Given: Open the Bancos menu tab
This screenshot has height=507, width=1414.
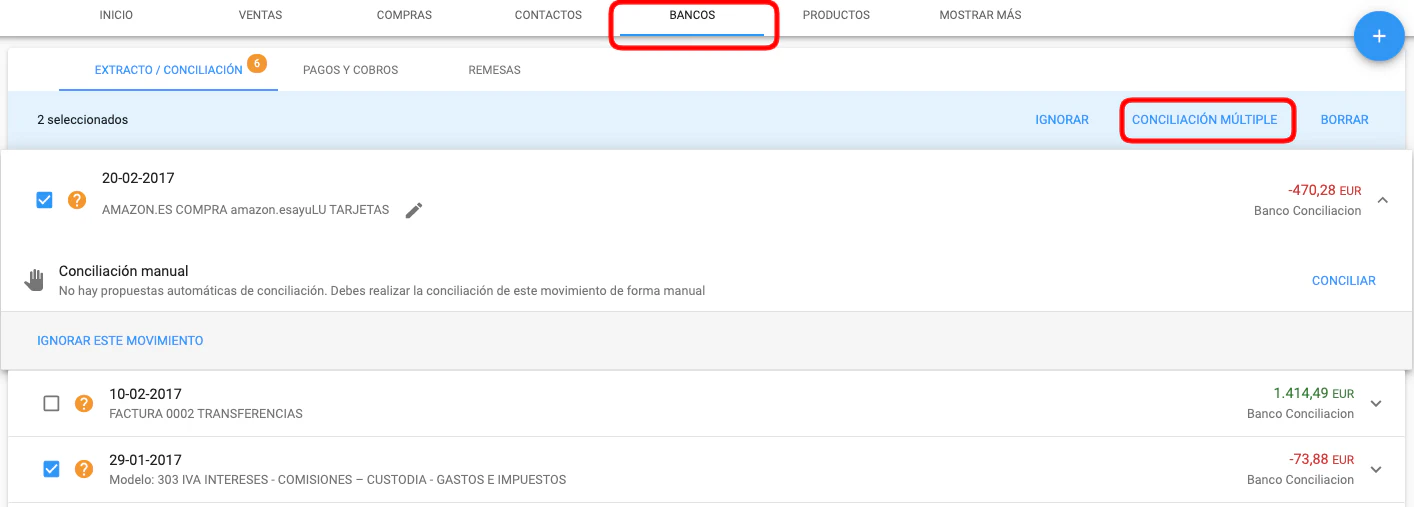Looking at the screenshot, I should coord(692,16).
